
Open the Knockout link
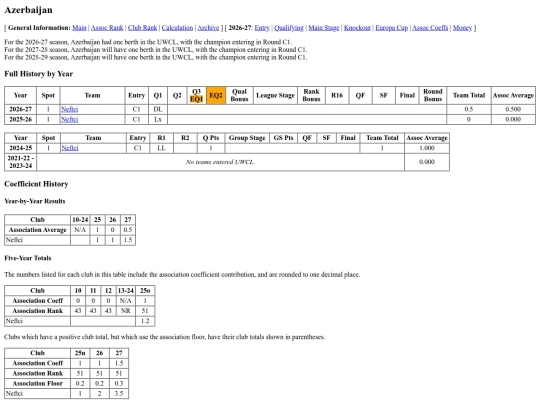click(357, 28)
